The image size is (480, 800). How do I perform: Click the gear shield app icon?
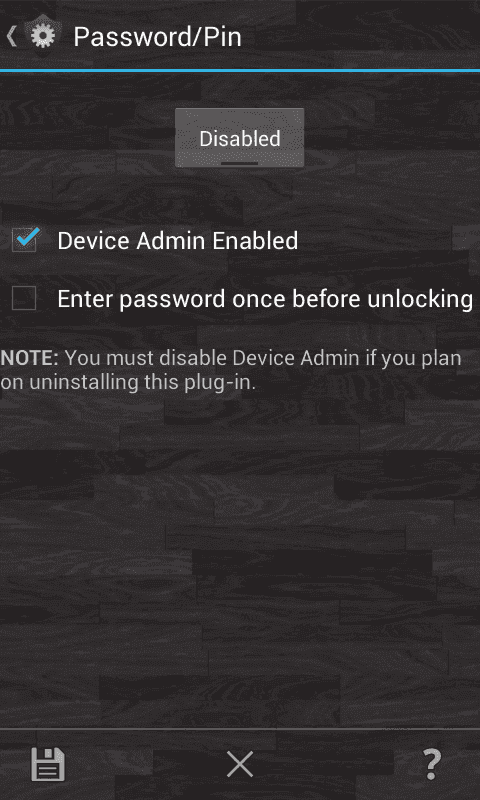click(x=43, y=36)
